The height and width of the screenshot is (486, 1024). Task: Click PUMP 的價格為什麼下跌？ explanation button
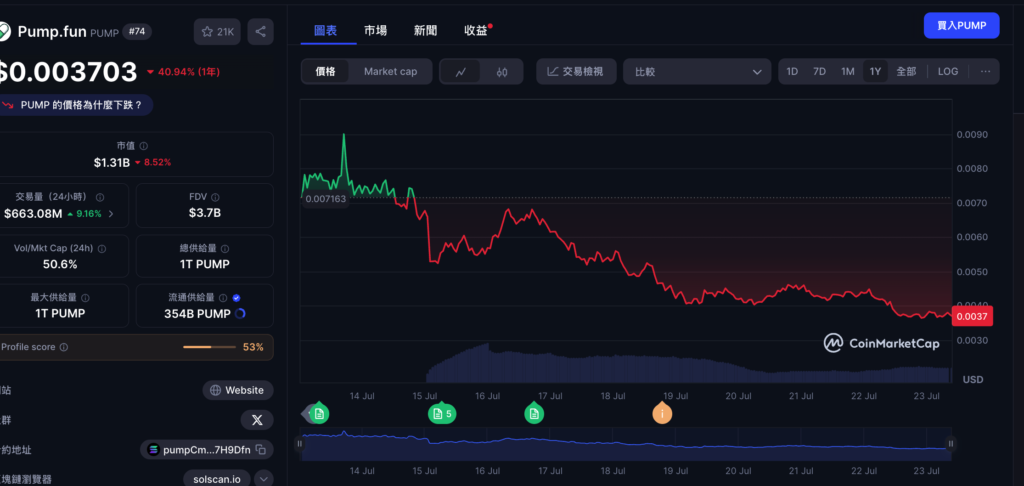pos(74,105)
